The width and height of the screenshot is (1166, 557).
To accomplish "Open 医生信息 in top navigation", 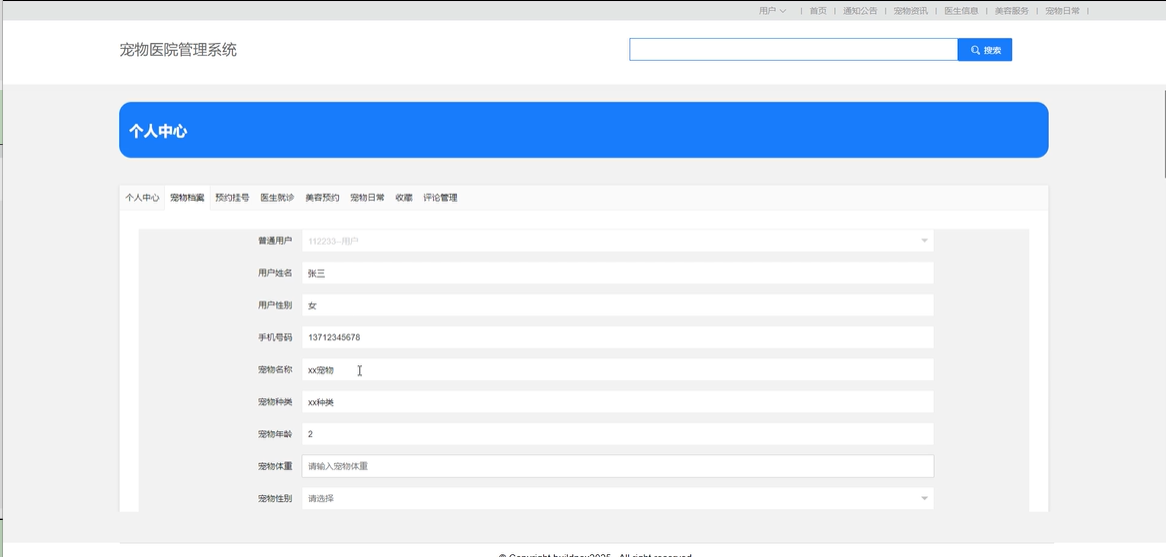I will (961, 11).
